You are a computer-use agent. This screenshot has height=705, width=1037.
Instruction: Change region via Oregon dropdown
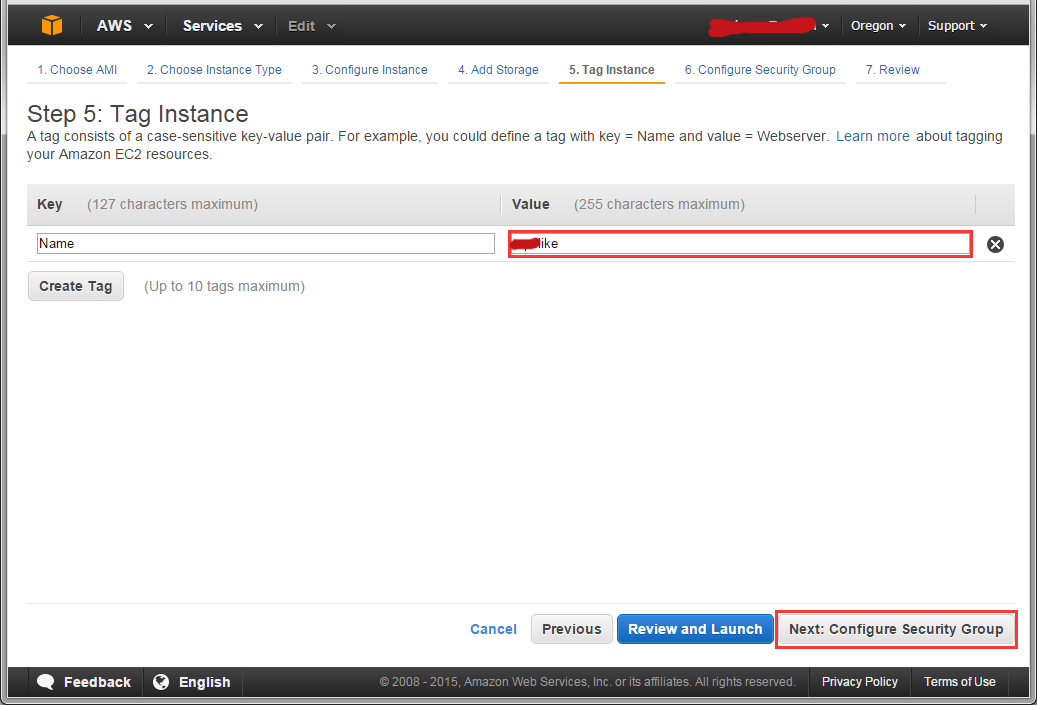click(x=878, y=26)
